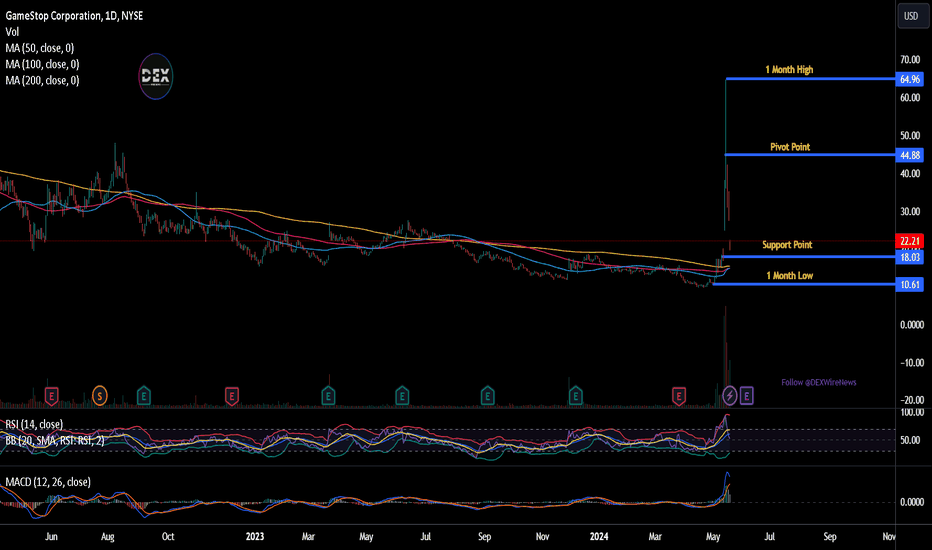Select the green earnings E marker near Jun 2023
The image size is (932, 550).
402,396
